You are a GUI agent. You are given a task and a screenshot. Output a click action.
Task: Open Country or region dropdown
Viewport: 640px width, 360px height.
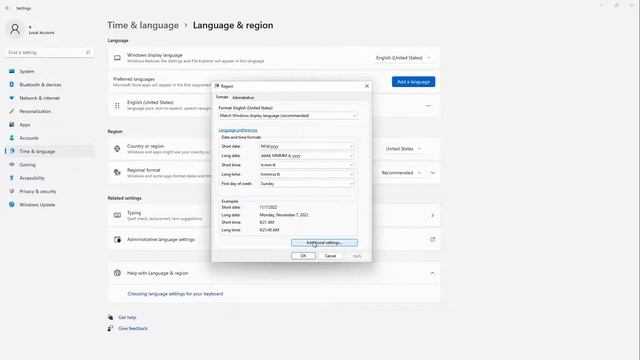click(x=403, y=149)
